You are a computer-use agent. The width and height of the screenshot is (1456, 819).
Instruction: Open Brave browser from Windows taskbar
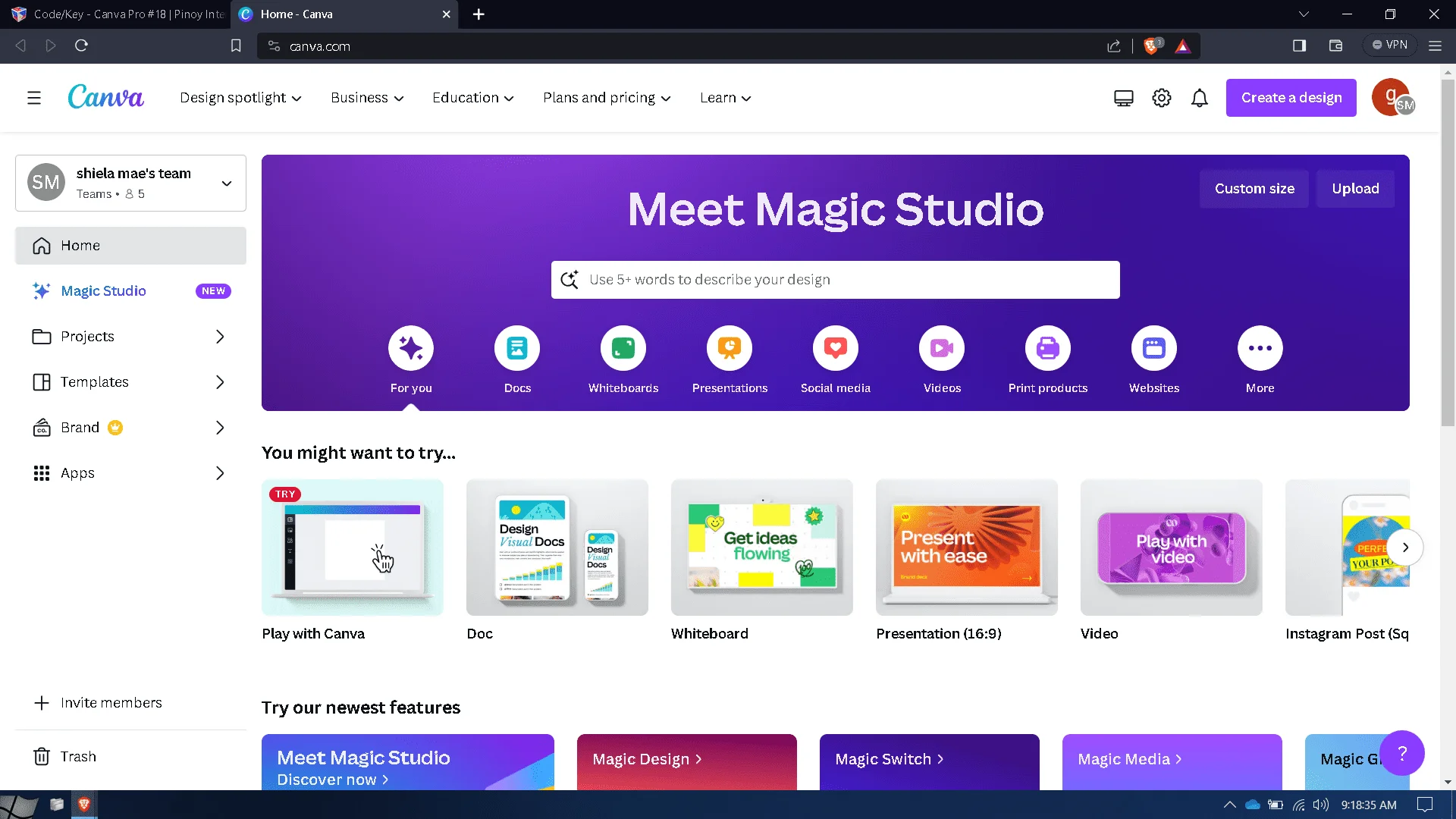point(84,805)
